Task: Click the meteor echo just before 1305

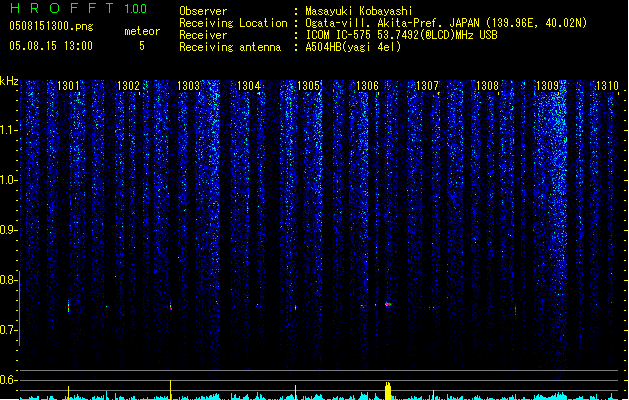Action: pos(296,307)
